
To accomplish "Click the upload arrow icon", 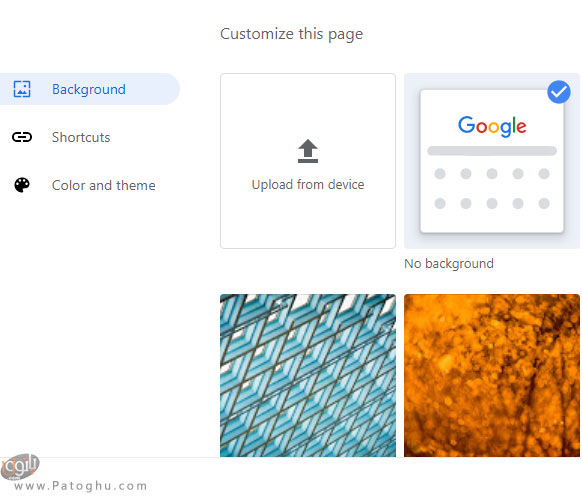I will pyautogui.click(x=308, y=151).
